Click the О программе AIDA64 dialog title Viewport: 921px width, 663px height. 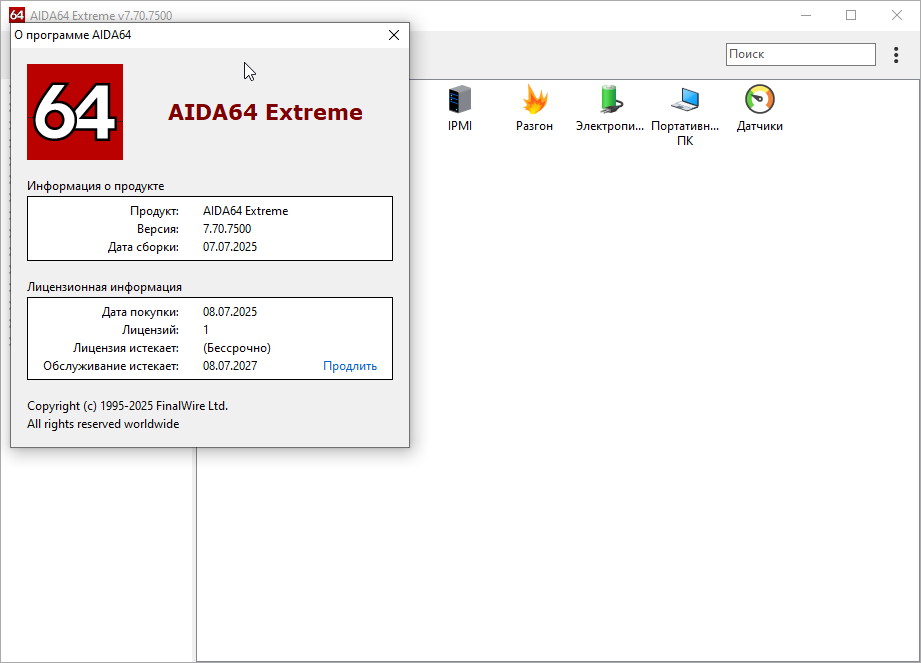point(73,35)
